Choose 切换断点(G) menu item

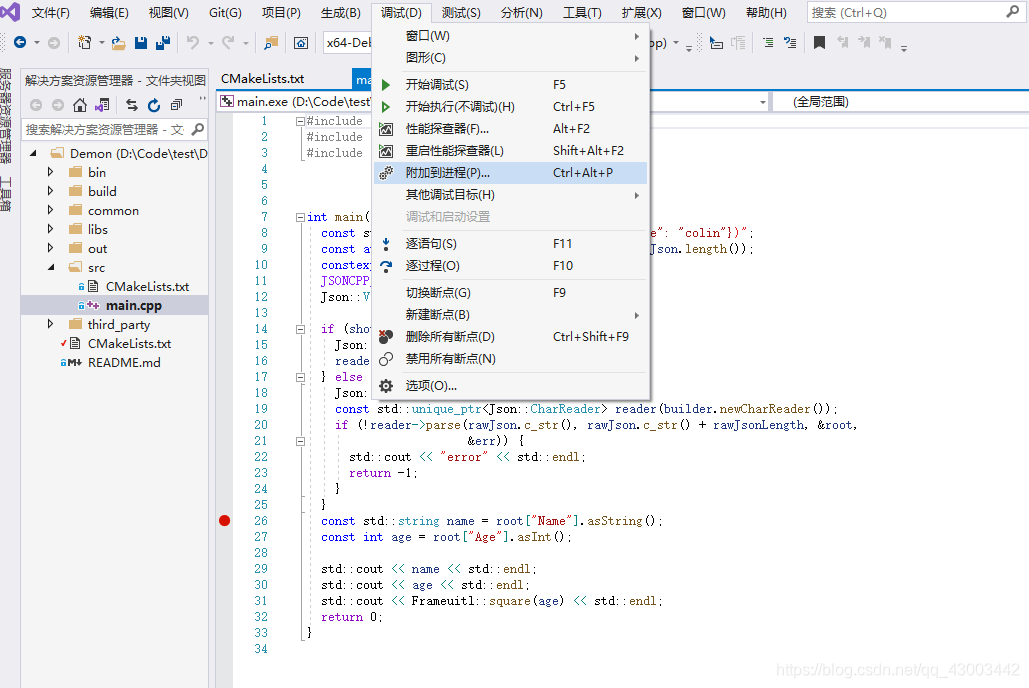[511, 293]
